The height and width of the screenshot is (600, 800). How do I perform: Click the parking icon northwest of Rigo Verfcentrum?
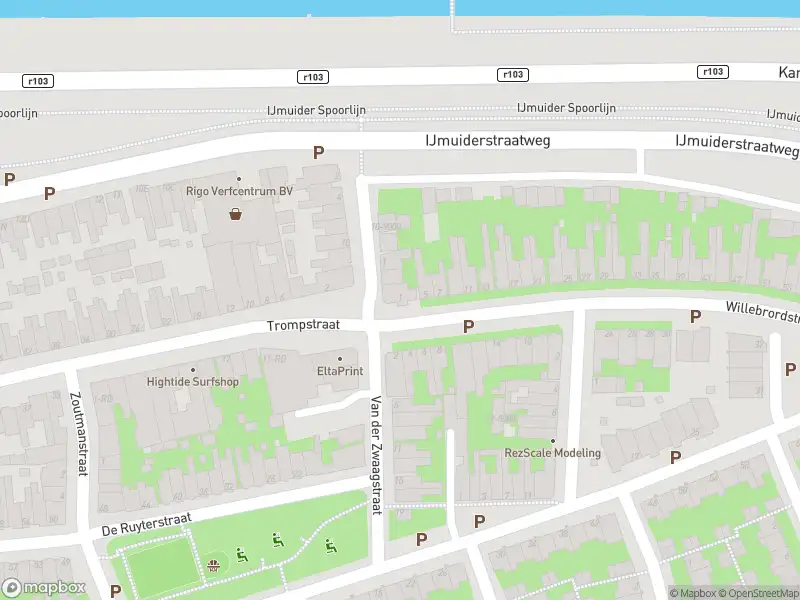click(x=48, y=193)
